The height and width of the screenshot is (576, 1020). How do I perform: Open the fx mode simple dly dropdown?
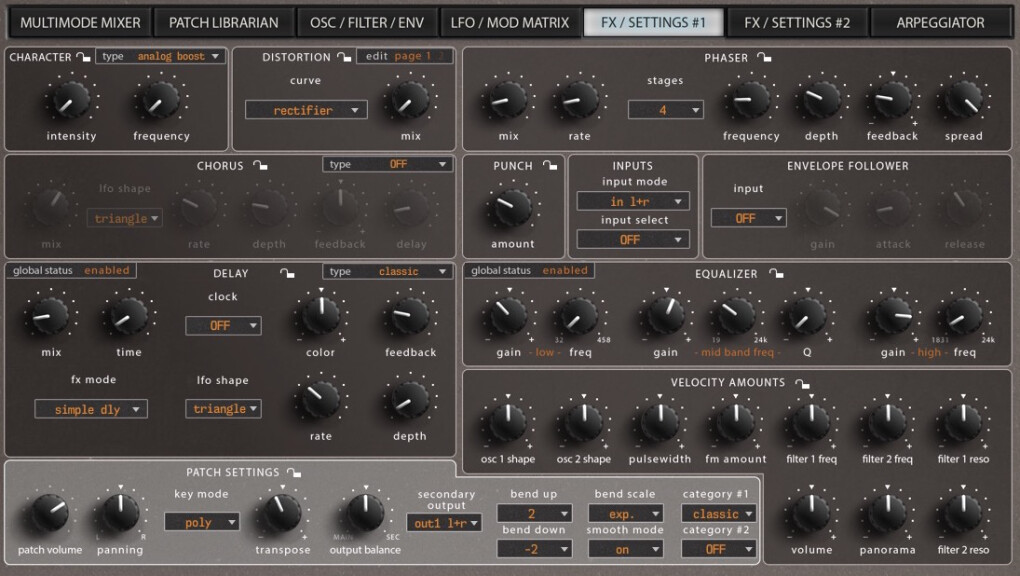[x=90, y=409]
